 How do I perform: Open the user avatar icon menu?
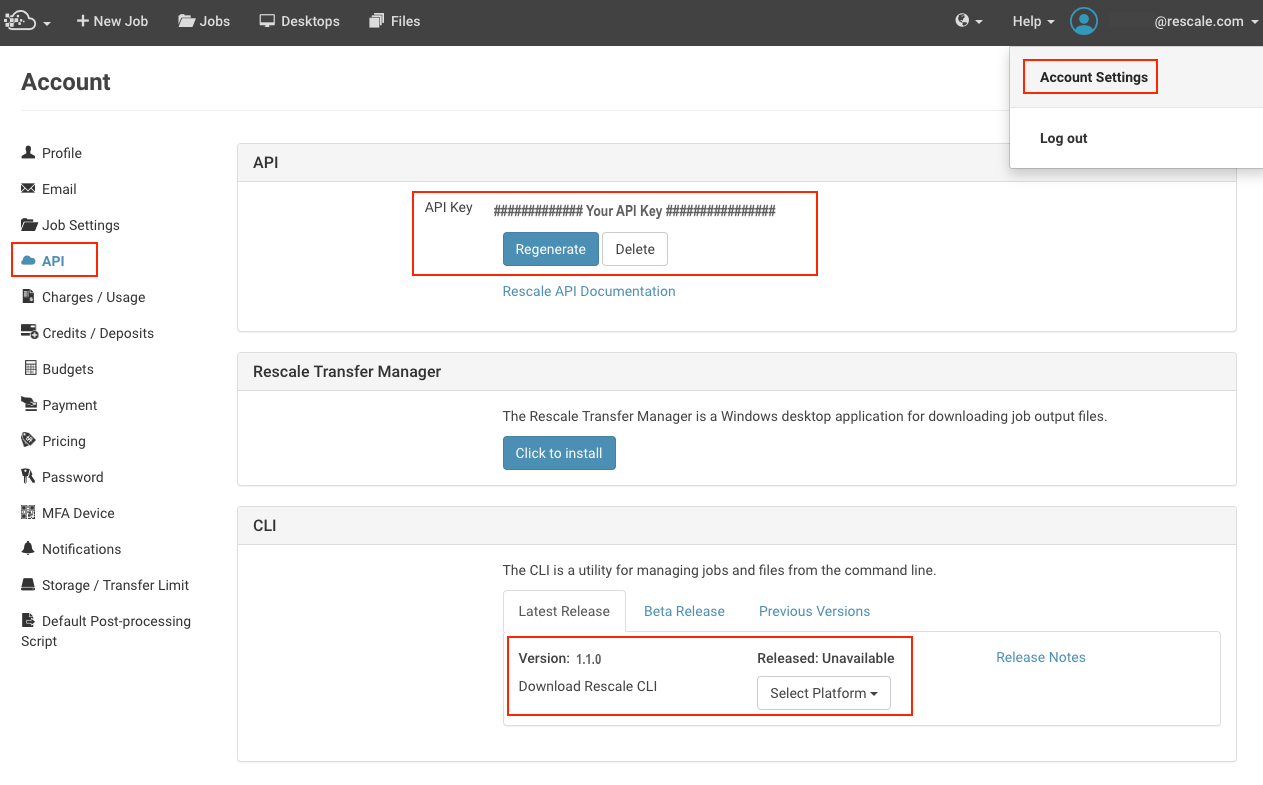pos(1084,21)
